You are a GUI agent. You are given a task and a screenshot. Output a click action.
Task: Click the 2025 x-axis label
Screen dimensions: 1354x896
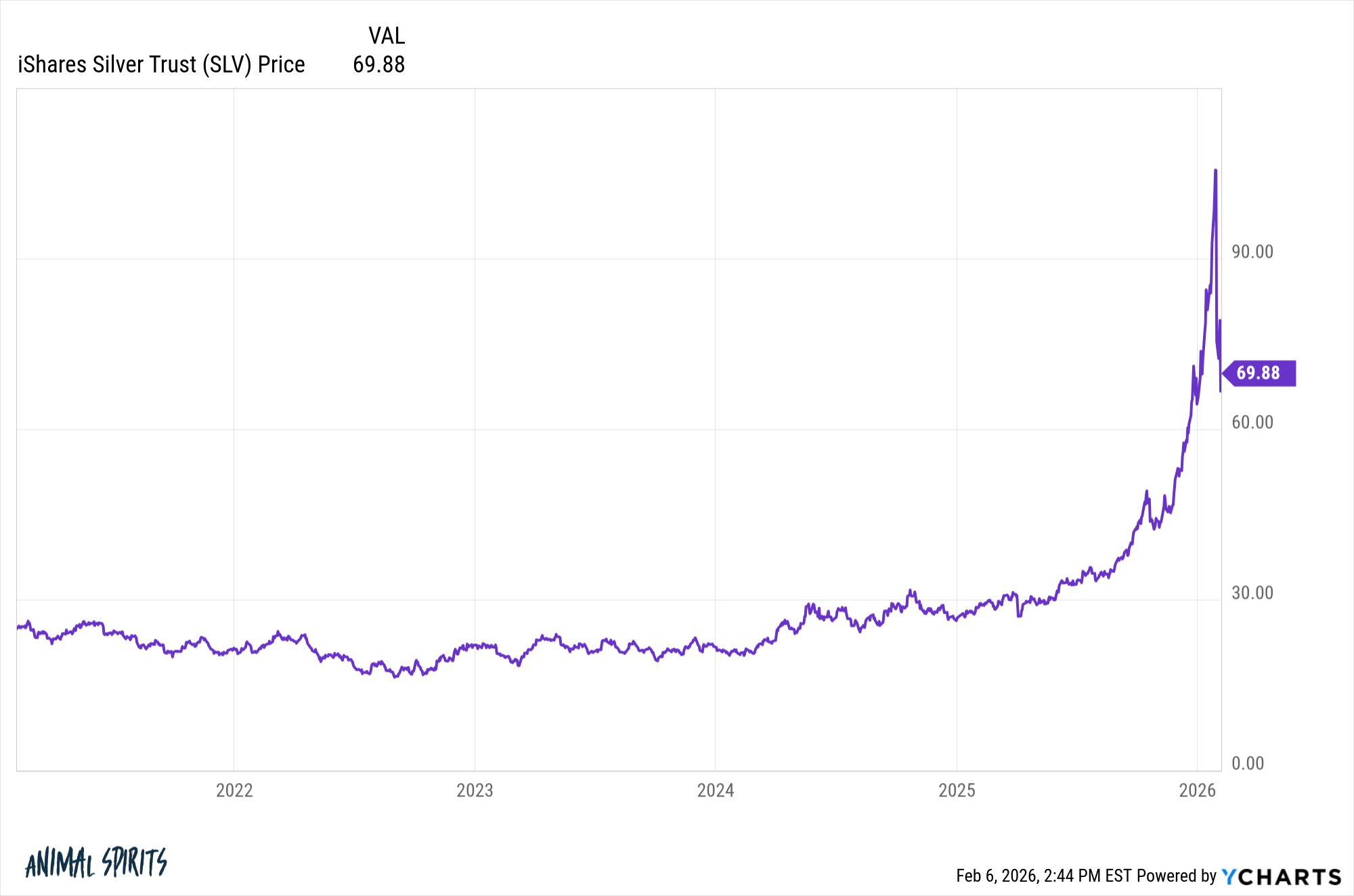(957, 790)
